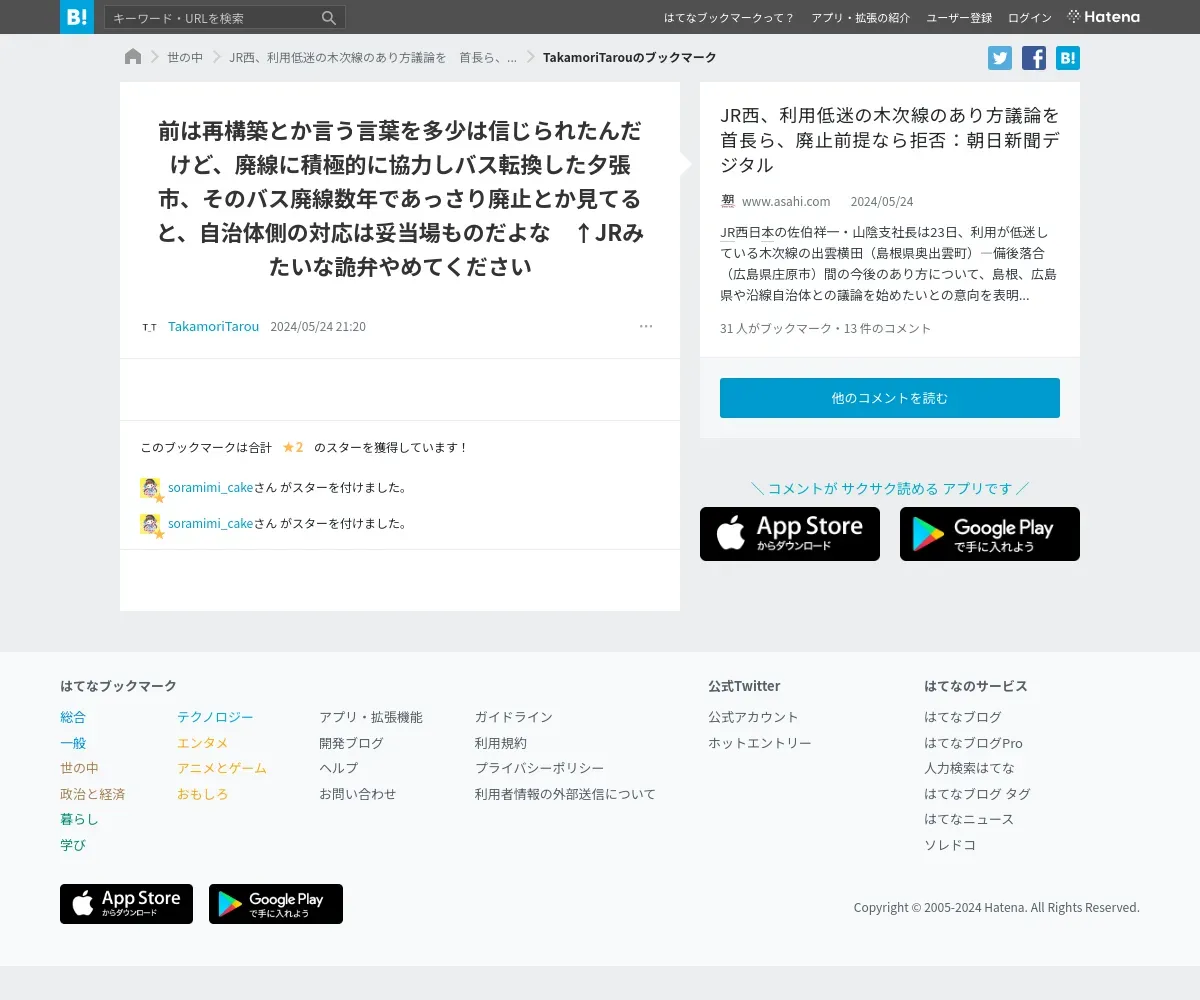This screenshot has height=1000, width=1200.
Task: Open アプリ・拡張の紹介 header link
Action: 861,18
